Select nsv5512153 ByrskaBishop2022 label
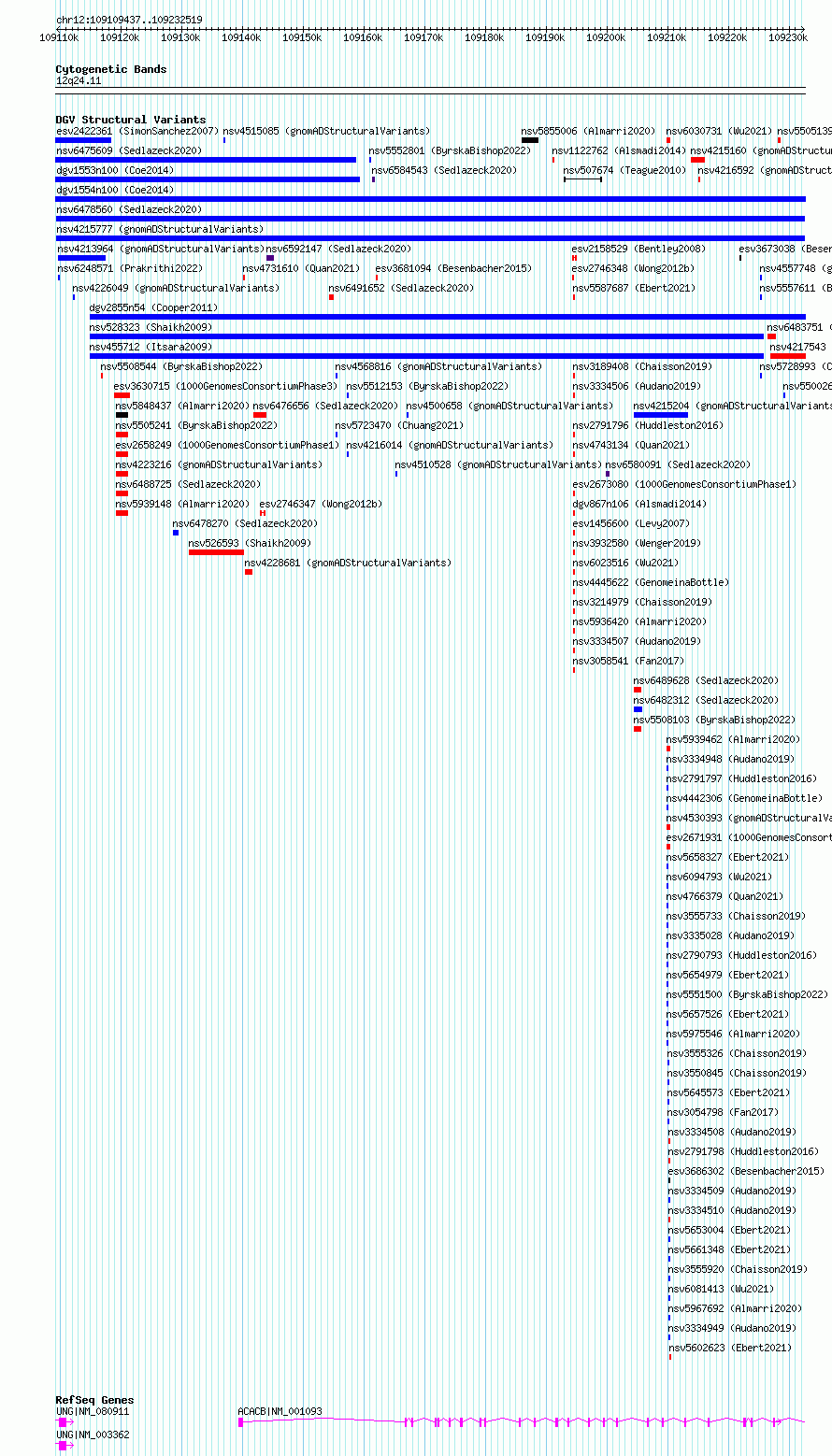The height and width of the screenshot is (1456, 832). pos(427,386)
